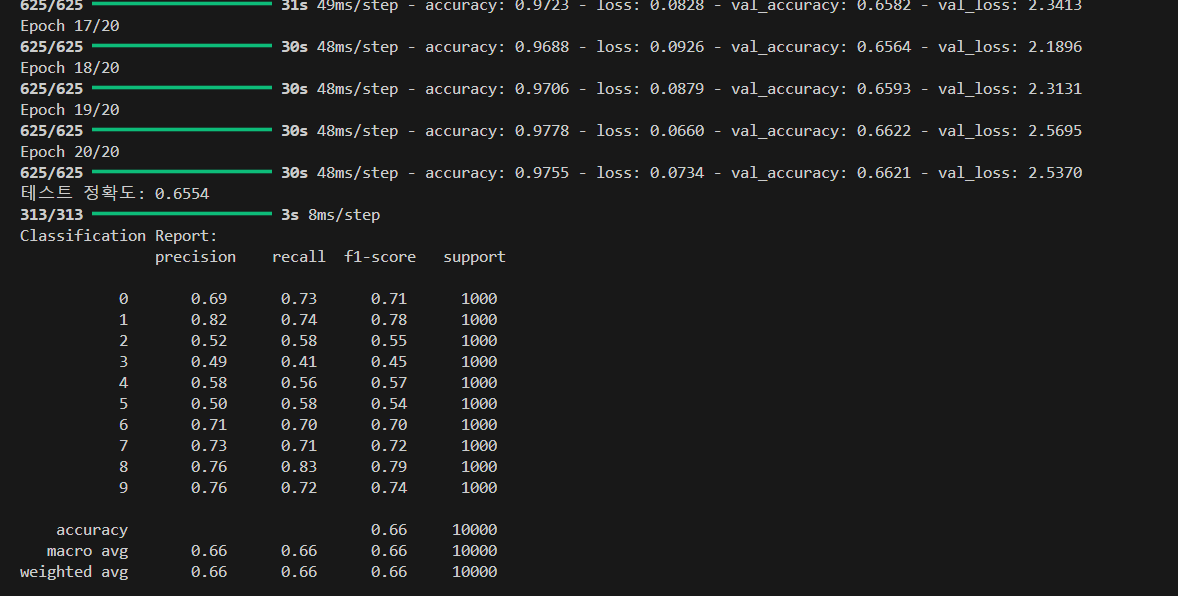Click class 9 f1-score value 0.74
This screenshot has width=1178, height=596.
click(389, 489)
